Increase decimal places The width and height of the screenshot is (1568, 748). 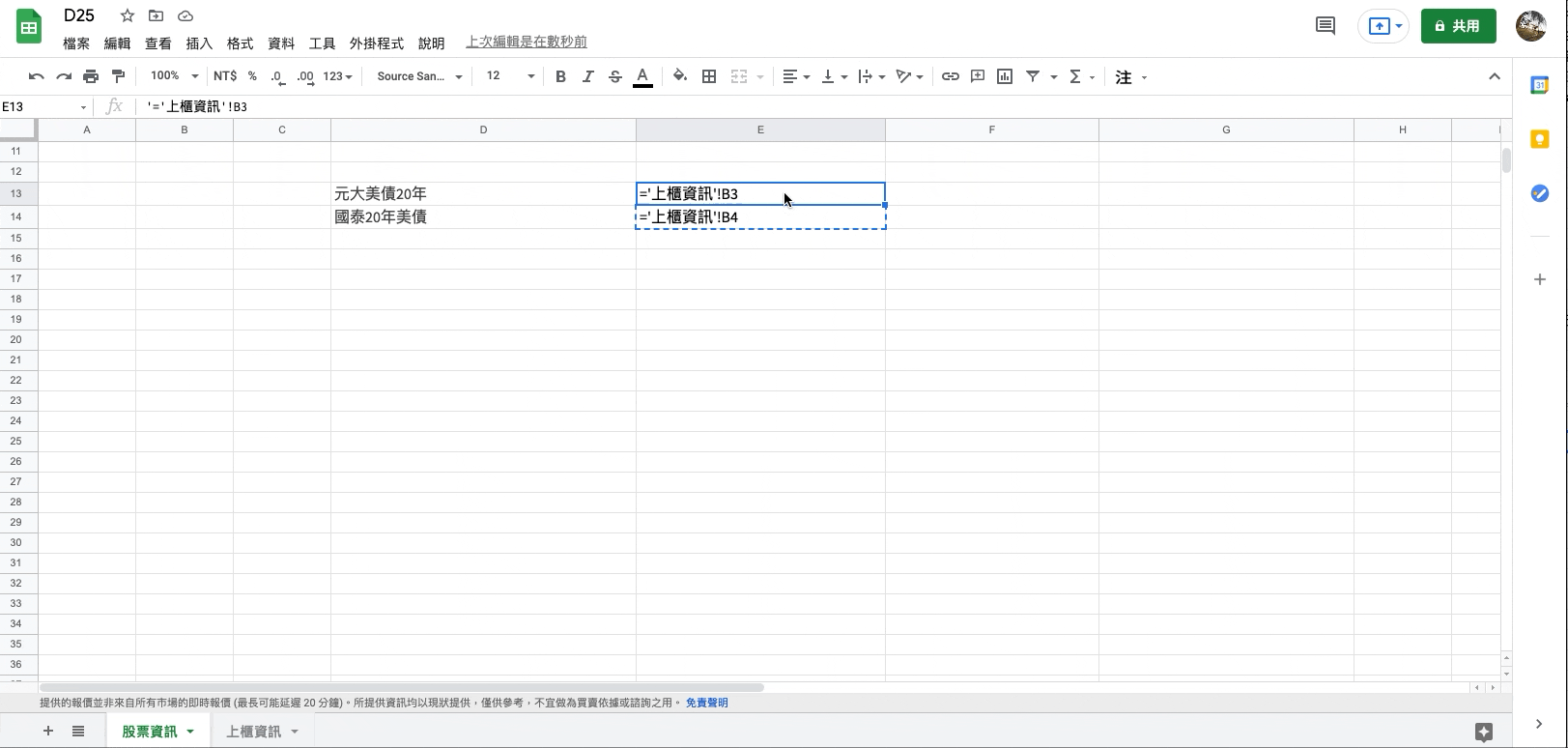point(305,76)
